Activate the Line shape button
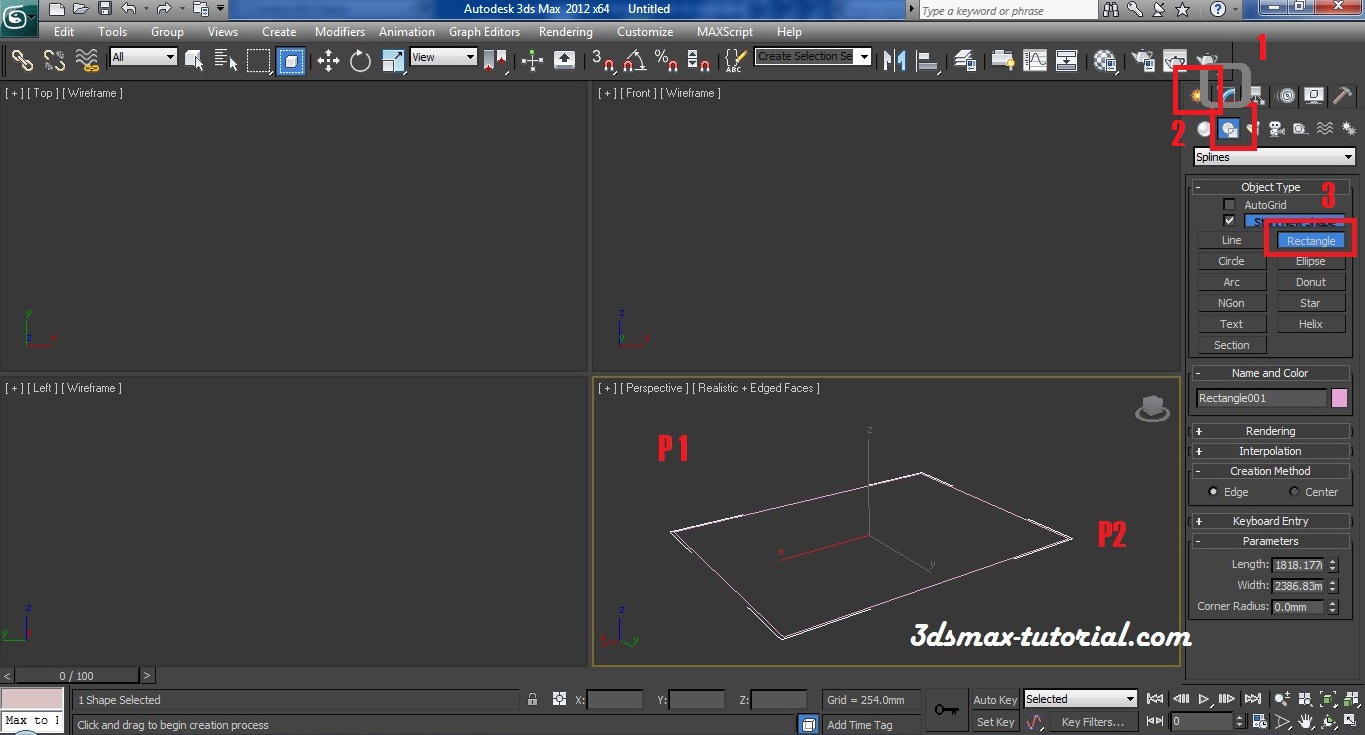Image resolution: width=1365 pixels, height=735 pixels. [x=1230, y=239]
